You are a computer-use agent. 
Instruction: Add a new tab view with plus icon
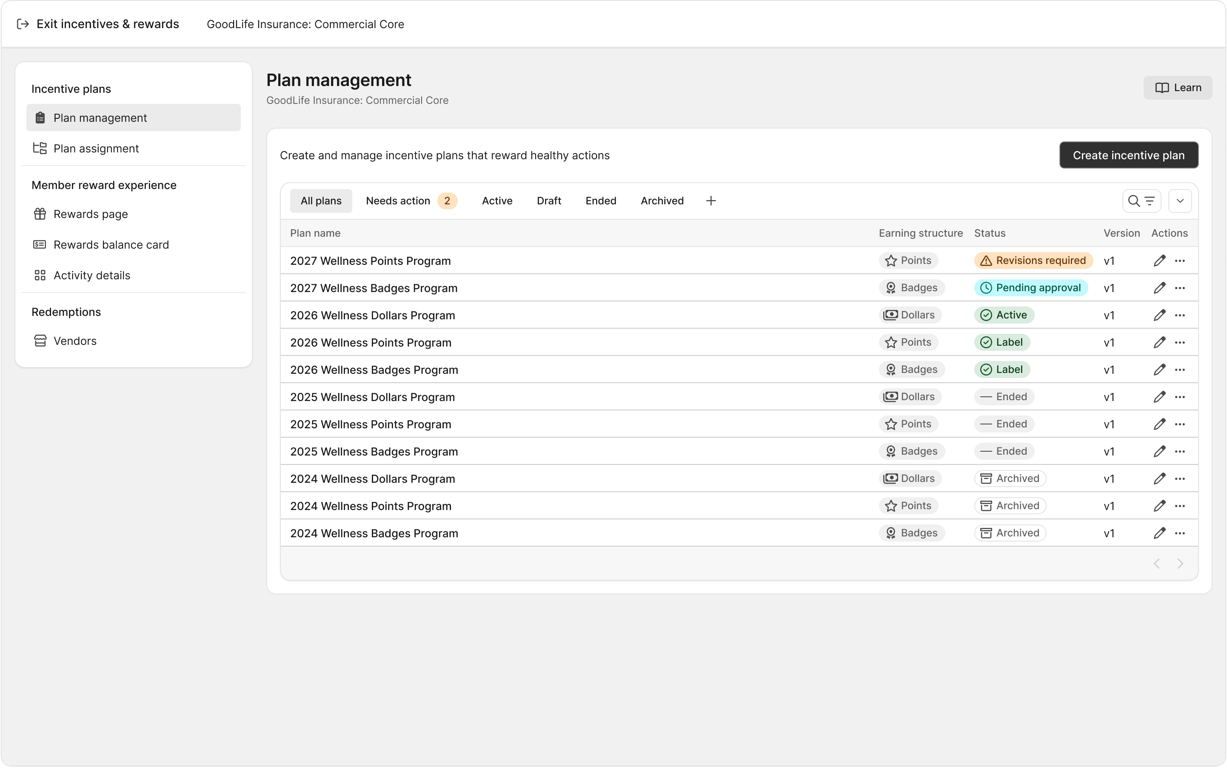(711, 201)
